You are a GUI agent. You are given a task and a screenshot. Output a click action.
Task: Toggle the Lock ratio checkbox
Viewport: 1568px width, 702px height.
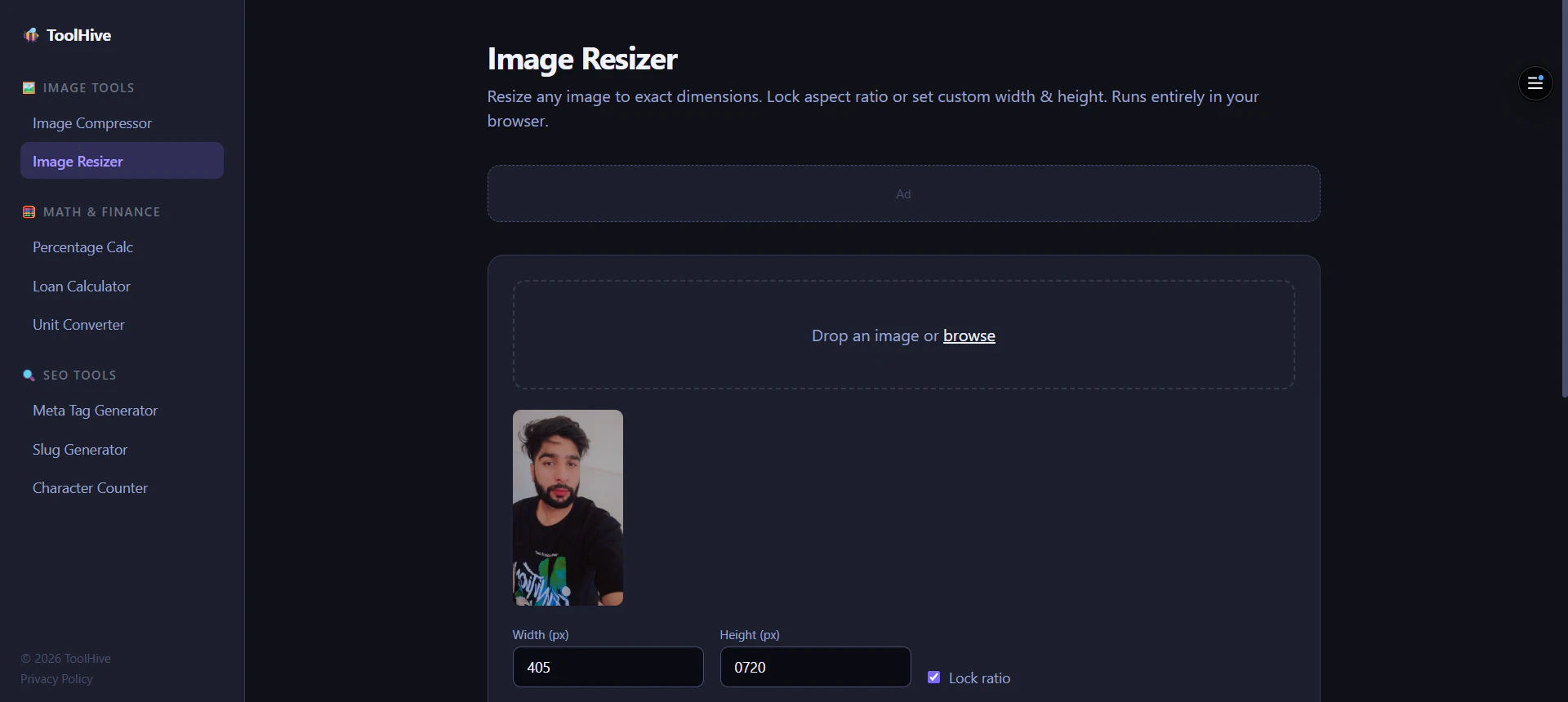pyautogui.click(x=934, y=678)
